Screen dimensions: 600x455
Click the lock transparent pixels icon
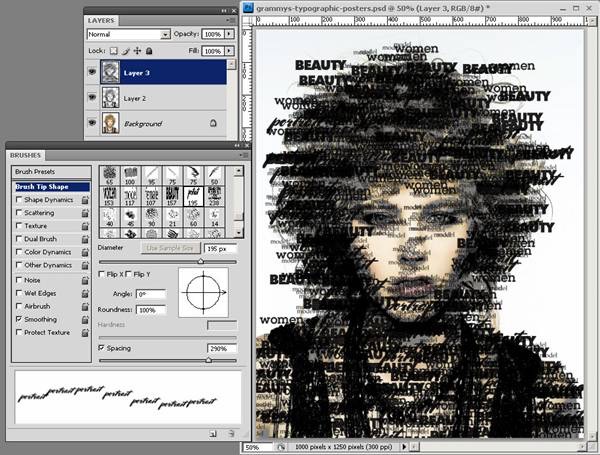[113, 50]
